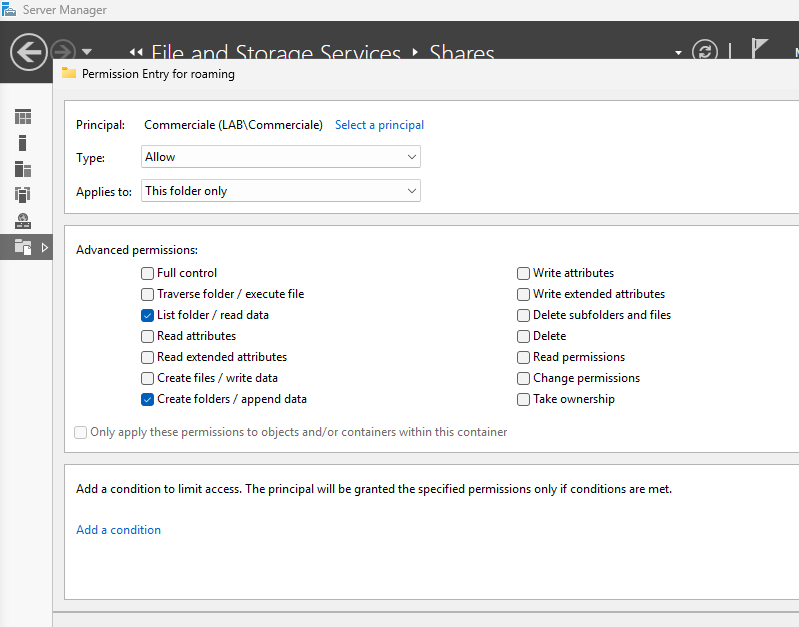Viewport: 799px width, 627px height.
Task: Click the fourth sidebar icon from the top
Action: (23, 195)
